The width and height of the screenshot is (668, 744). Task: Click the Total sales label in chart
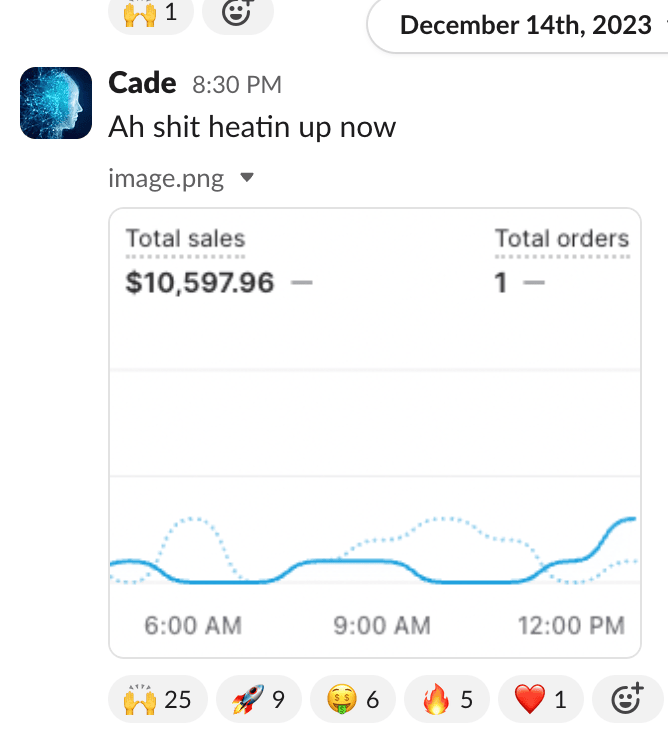pos(185,239)
